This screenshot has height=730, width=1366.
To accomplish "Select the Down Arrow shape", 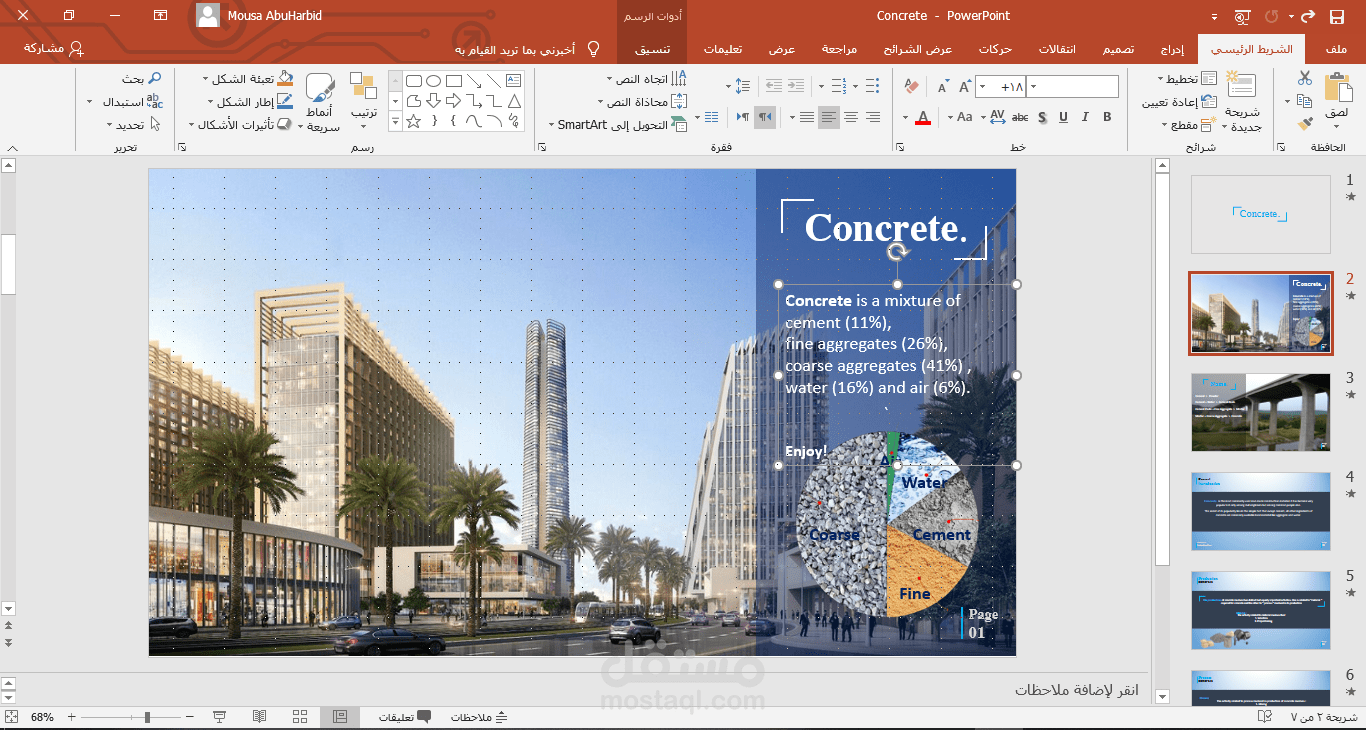I will click(433, 101).
